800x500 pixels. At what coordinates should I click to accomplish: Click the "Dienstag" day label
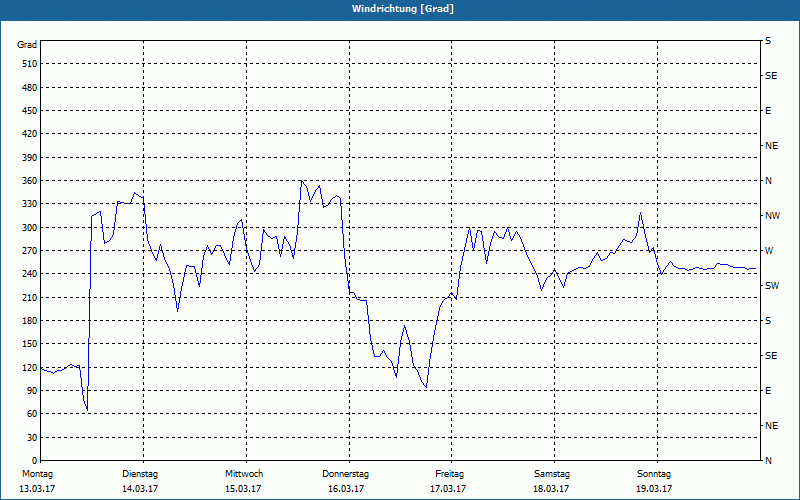[140, 474]
